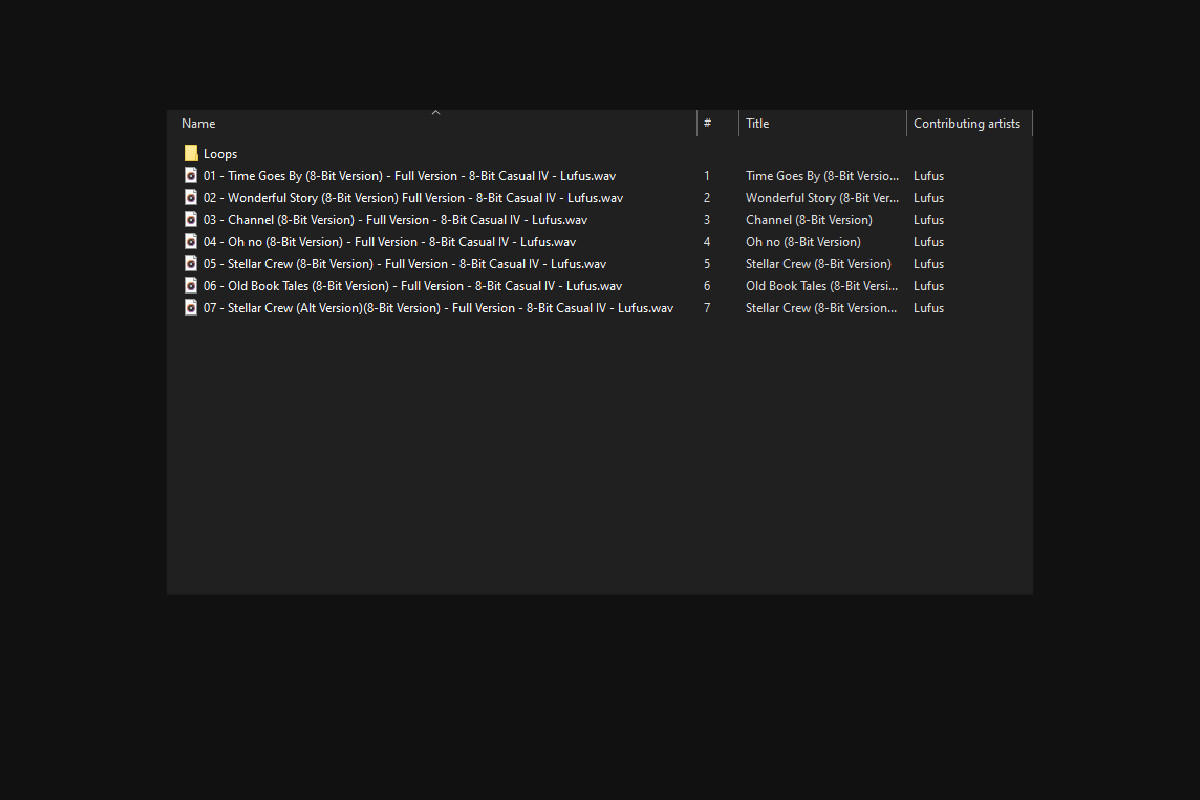
Task: Select file name 05 - Stellar Crew (8-Bit Version)
Action: point(405,264)
